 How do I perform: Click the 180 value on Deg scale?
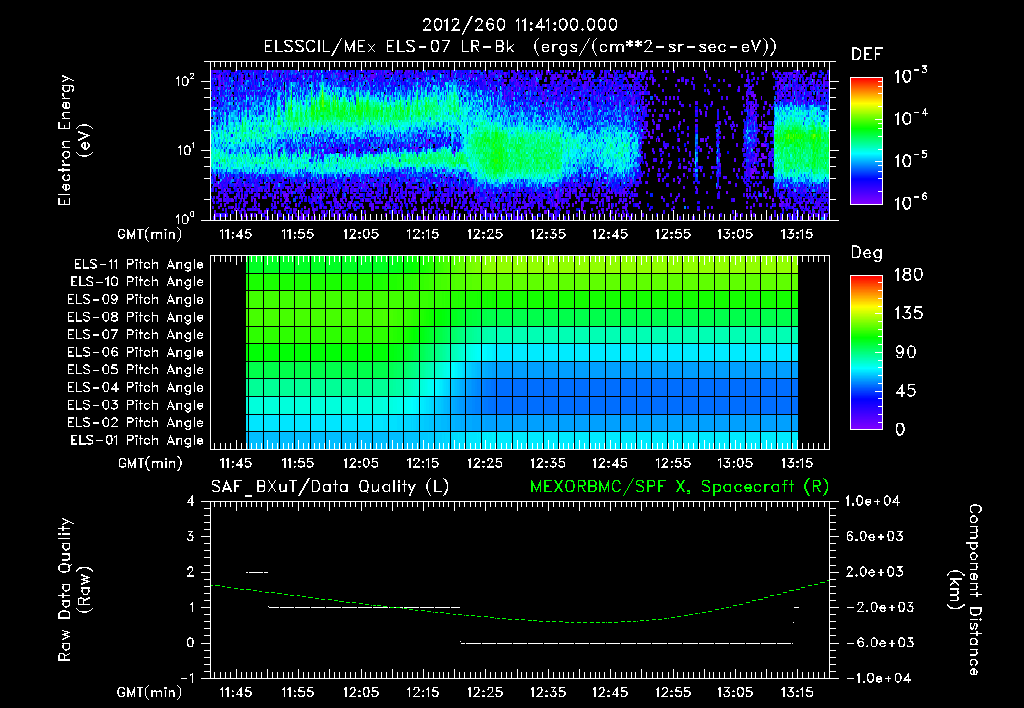click(908, 275)
